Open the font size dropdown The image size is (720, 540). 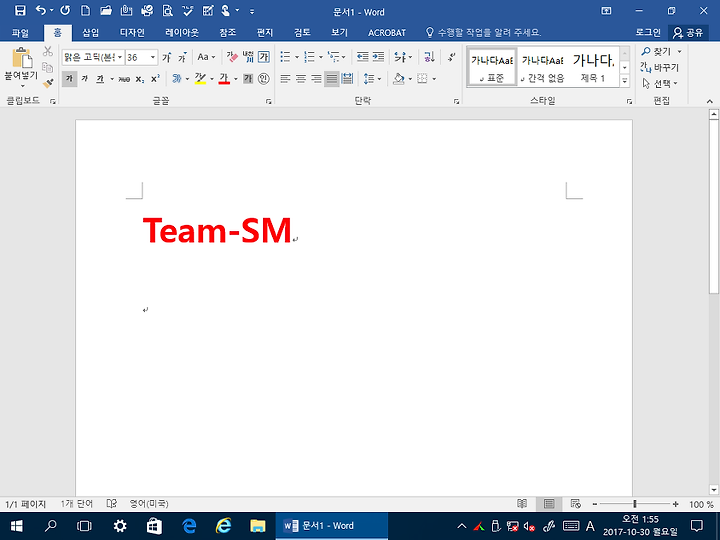coord(153,57)
